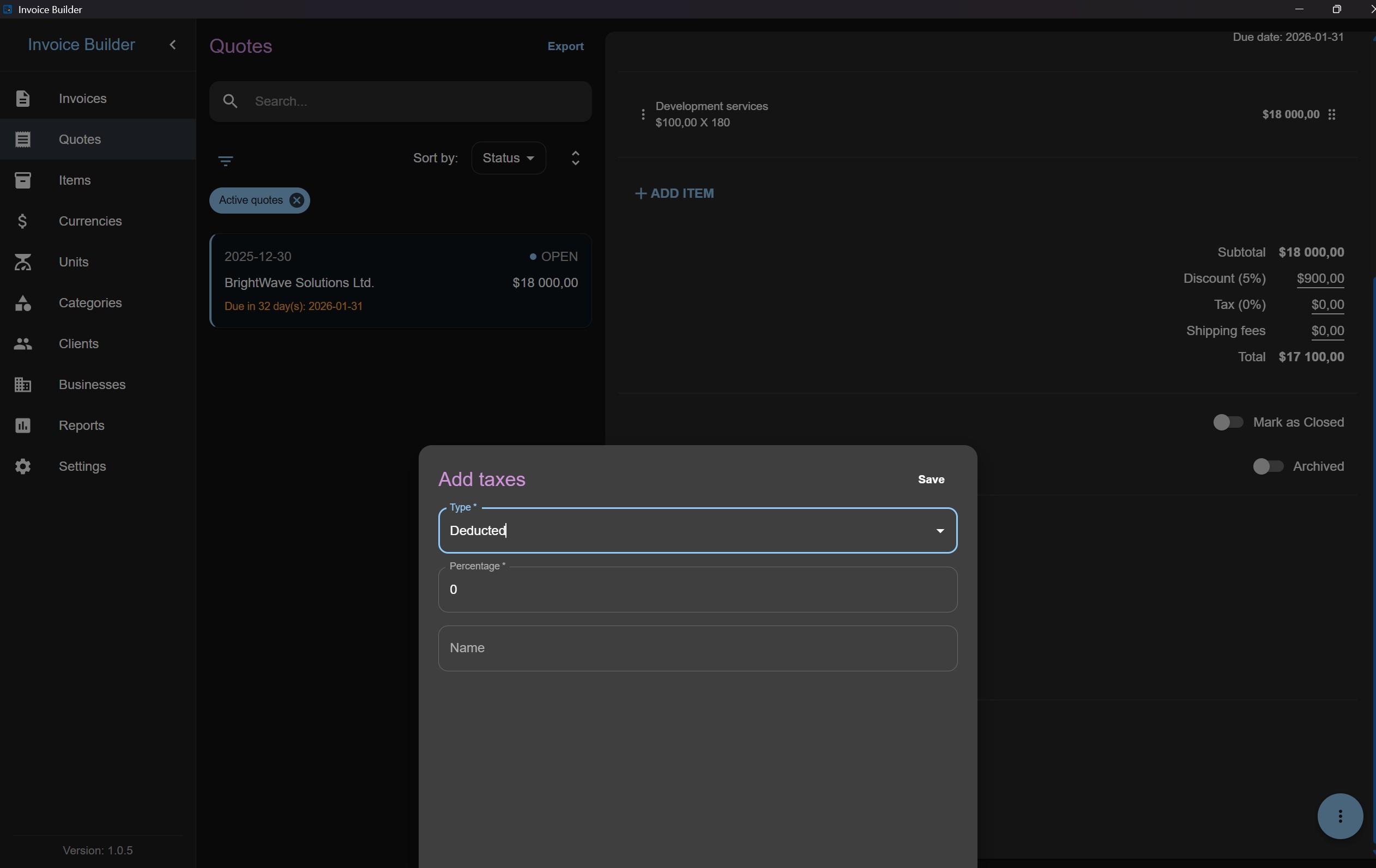Click the Deducted type combo box
This screenshot has width=1376, height=868.
697,531
